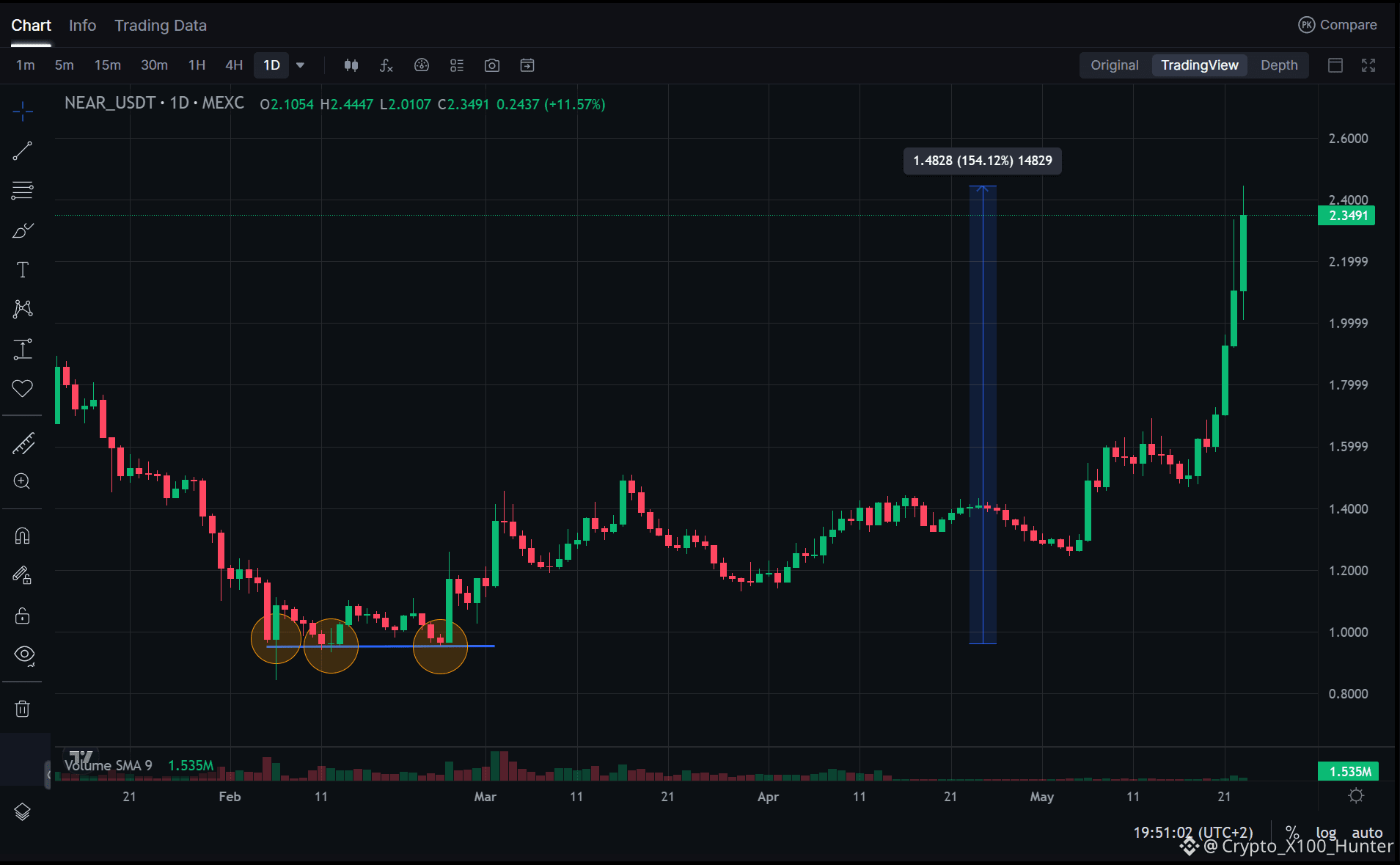Click the 2.3491 current price label
1400x865 pixels.
(1347, 216)
